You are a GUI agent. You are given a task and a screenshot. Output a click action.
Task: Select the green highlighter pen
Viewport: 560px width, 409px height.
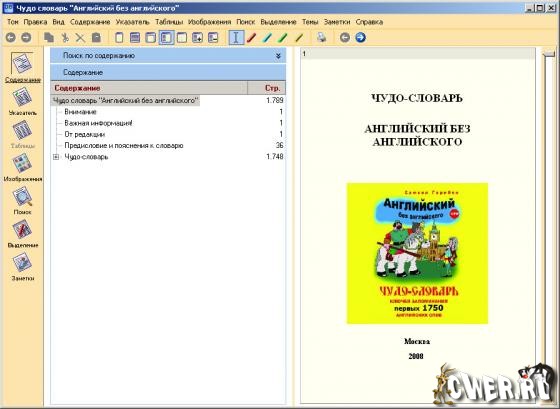tap(282, 38)
